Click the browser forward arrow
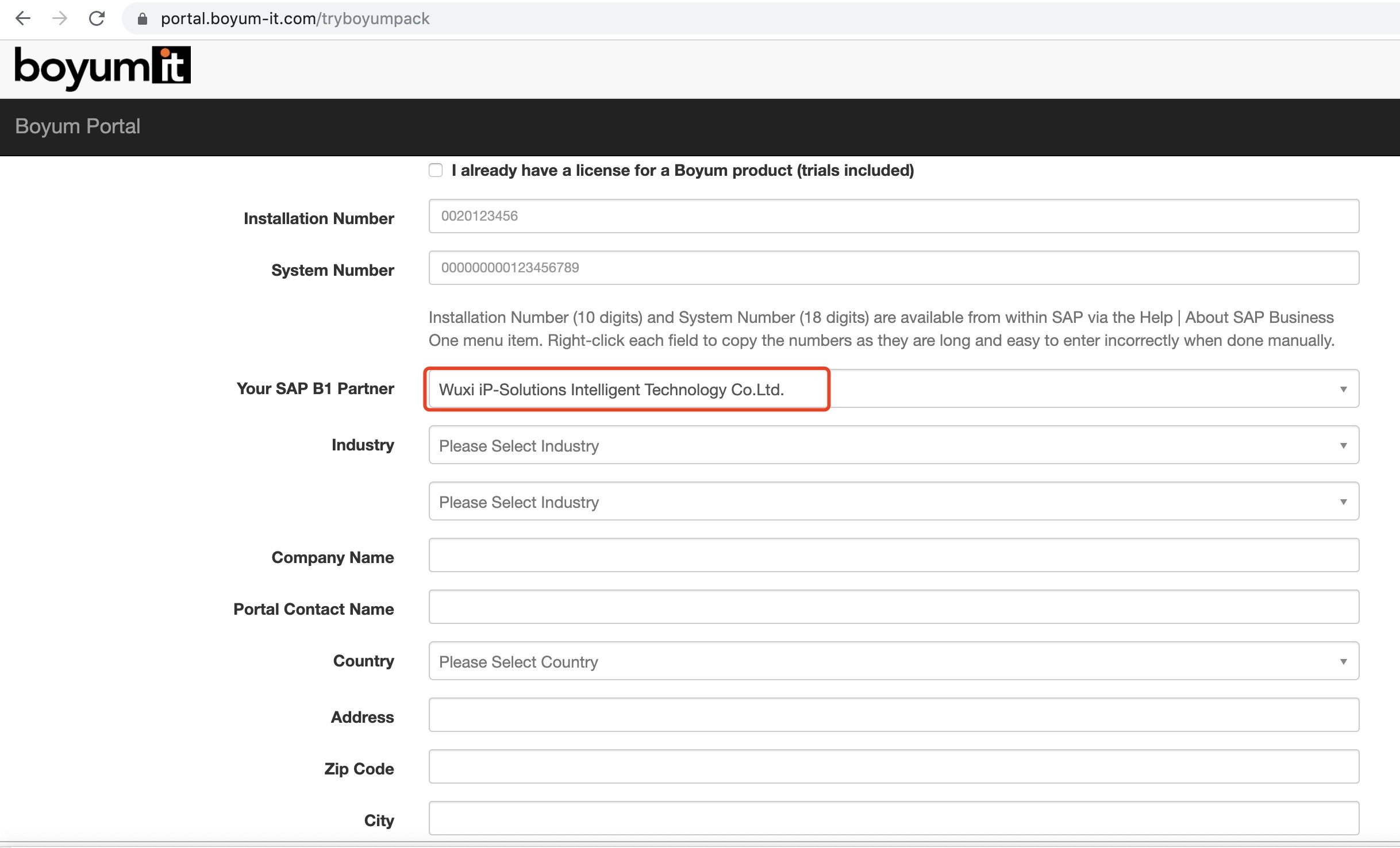1400x848 pixels. pos(60,18)
